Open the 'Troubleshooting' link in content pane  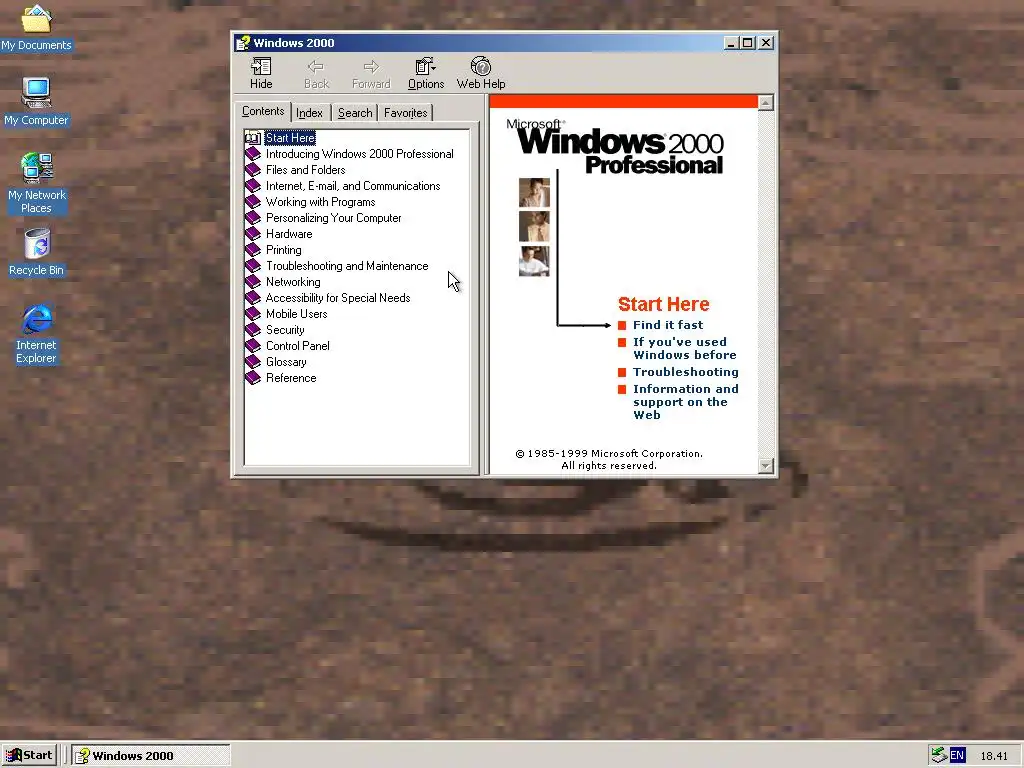(x=686, y=372)
